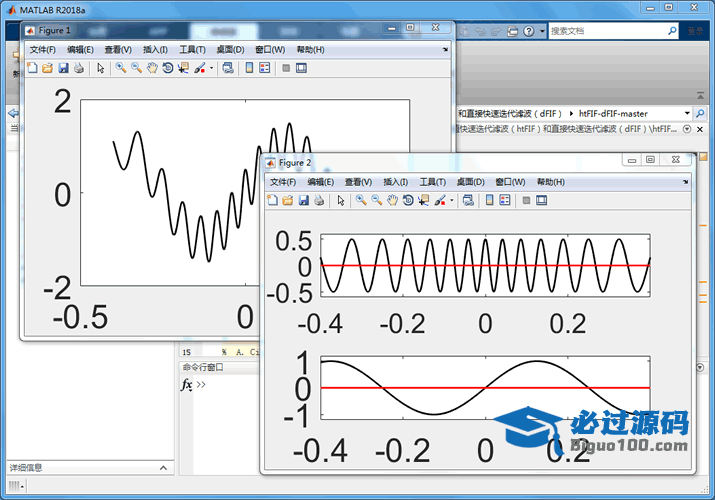Click Link Plot icon in Figure 1

coord(228,68)
